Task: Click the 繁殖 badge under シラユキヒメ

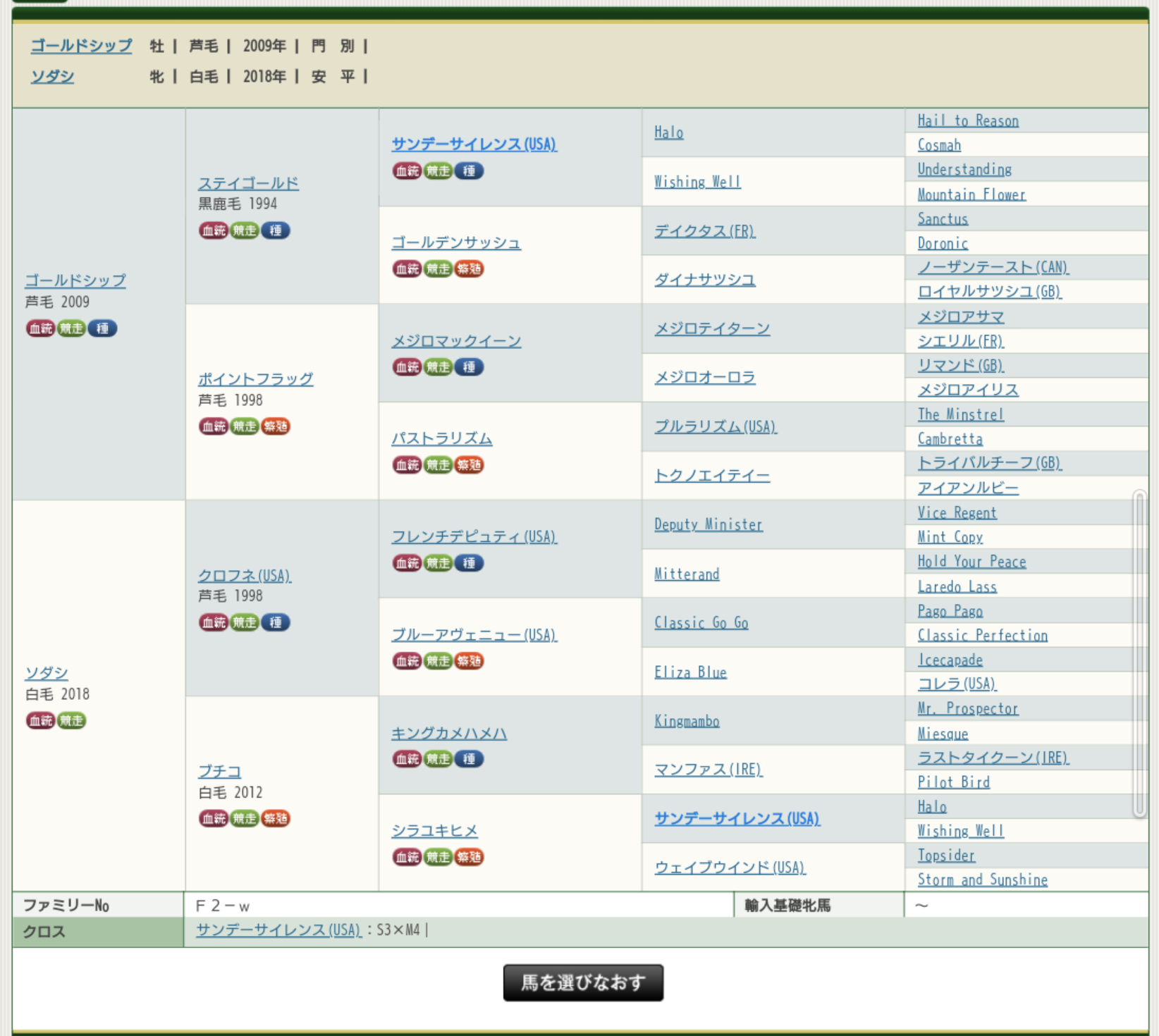Action: click(x=469, y=857)
